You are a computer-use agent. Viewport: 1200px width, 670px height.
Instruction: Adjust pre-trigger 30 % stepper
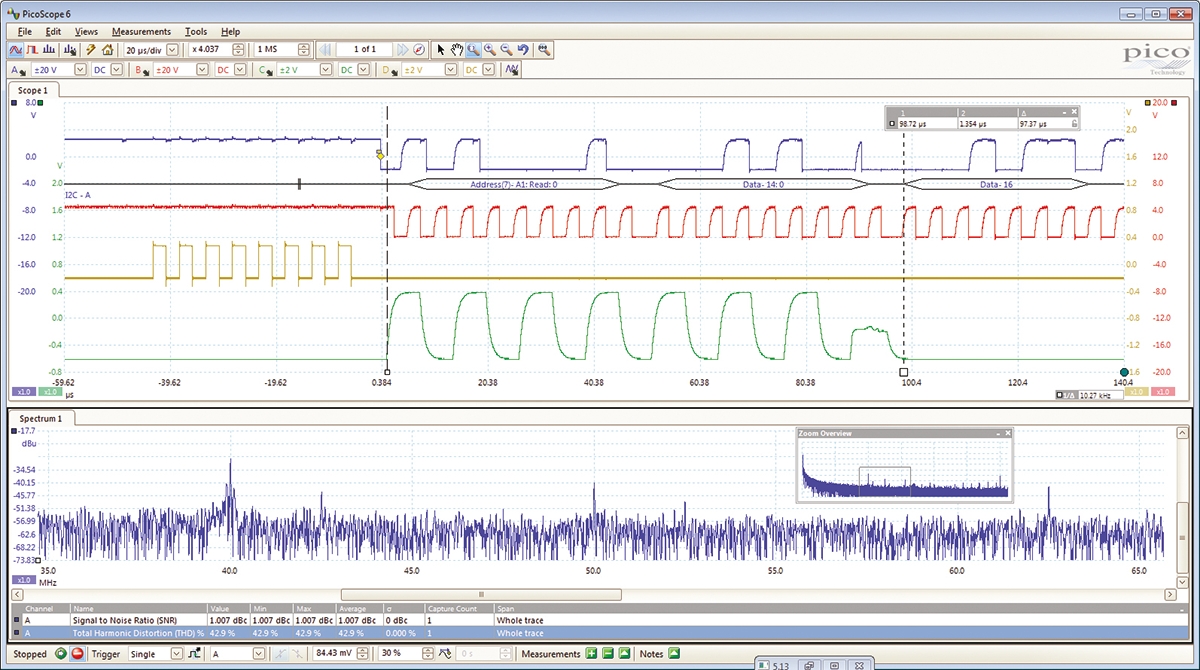tap(429, 654)
